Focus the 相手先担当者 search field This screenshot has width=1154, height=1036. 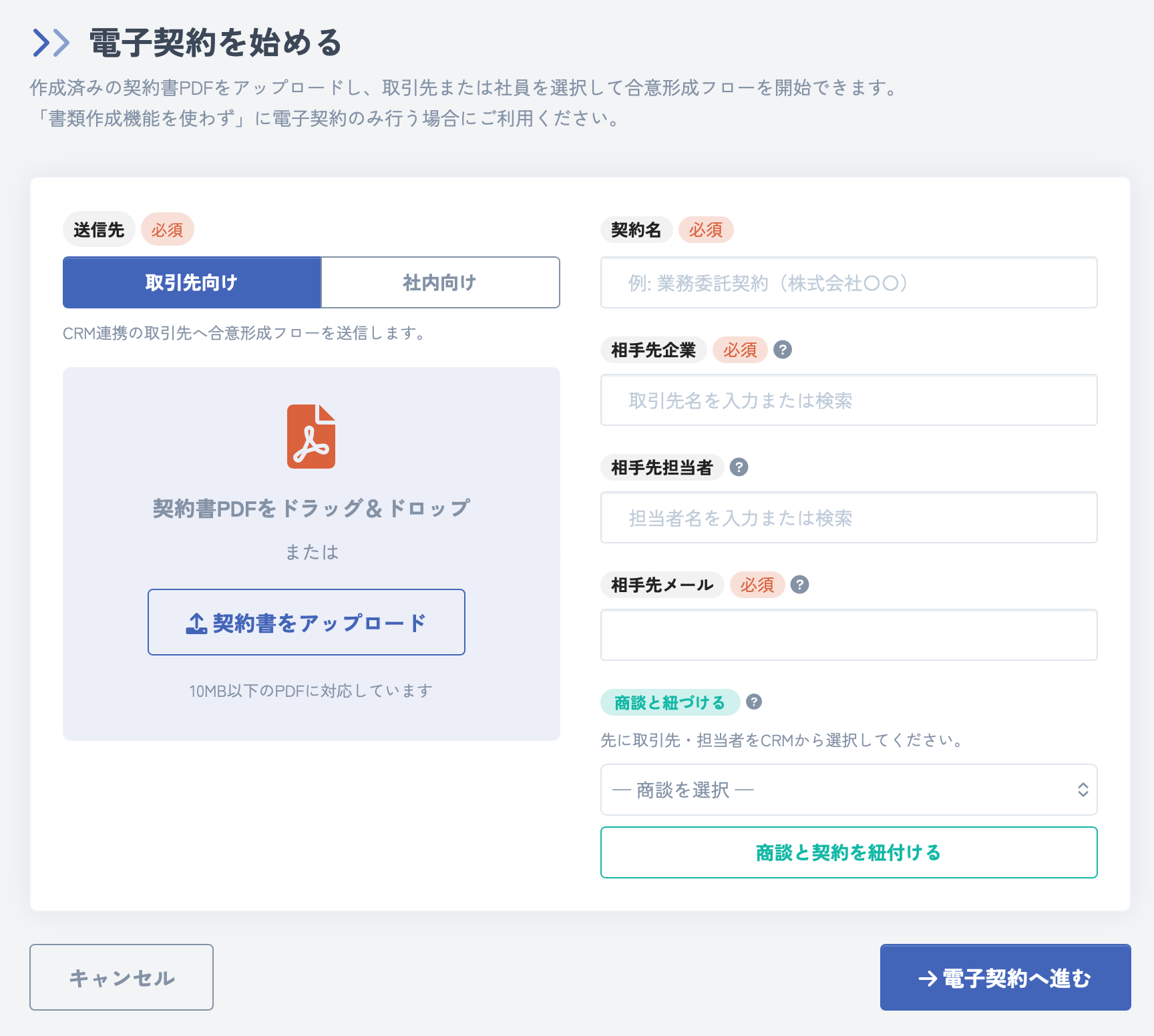pos(849,517)
